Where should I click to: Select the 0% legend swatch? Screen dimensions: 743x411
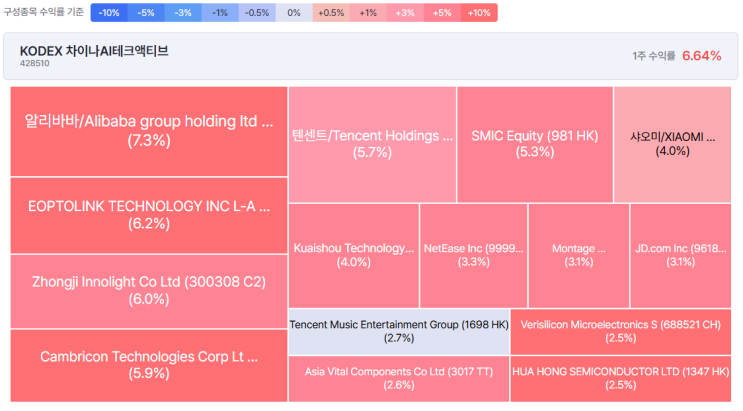pyautogui.click(x=294, y=13)
